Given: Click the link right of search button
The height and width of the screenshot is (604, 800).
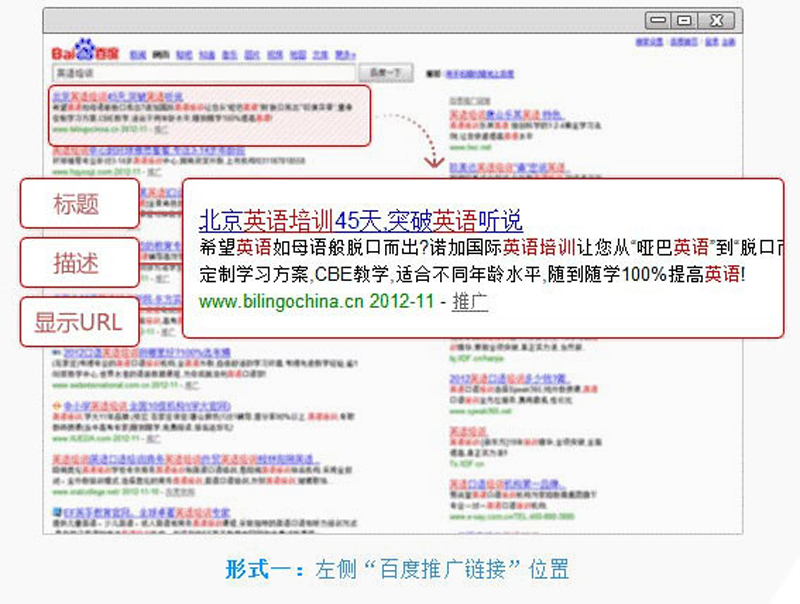Looking at the screenshot, I should coord(480,74).
